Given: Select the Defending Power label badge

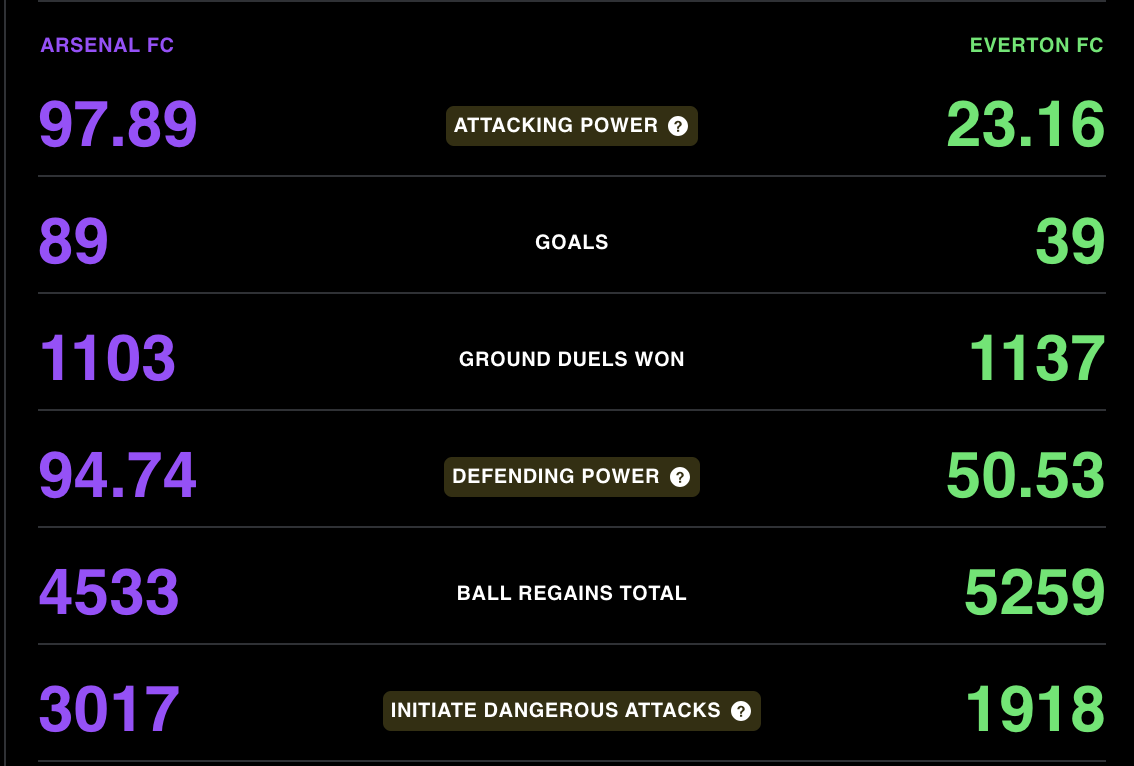Looking at the screenshot, I should [x=572, y=477].
